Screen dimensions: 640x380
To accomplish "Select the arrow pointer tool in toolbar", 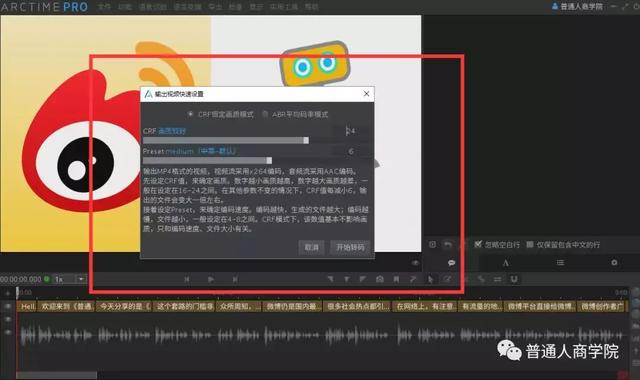I will tap(430, 279).
